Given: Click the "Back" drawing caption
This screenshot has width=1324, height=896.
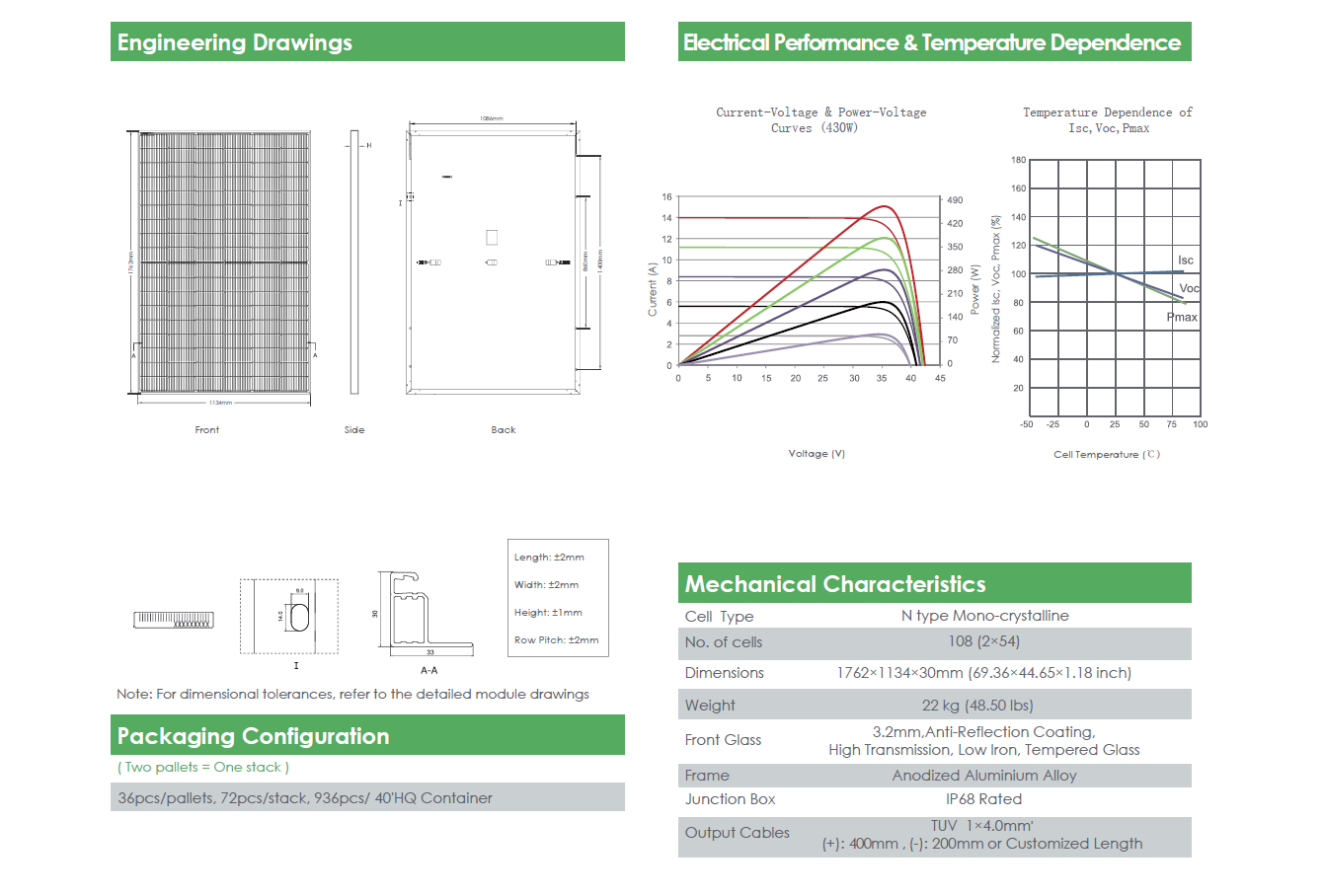Looking at the screenshot, I should point(504,430).
